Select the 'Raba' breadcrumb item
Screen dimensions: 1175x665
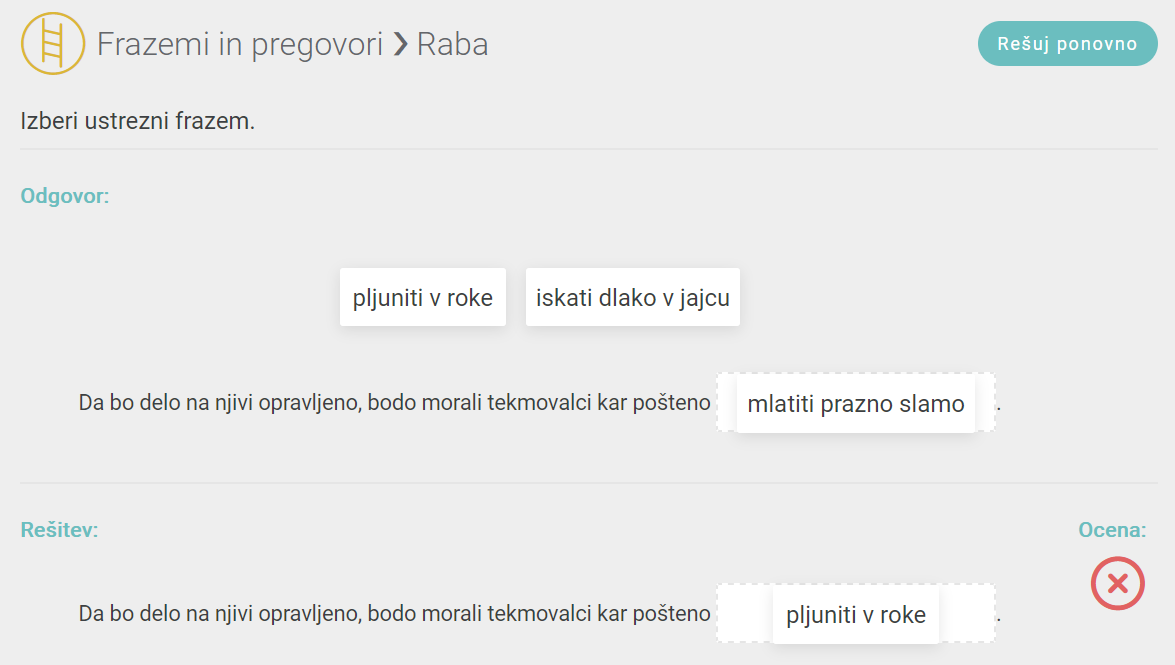click(x=452, y=44)
